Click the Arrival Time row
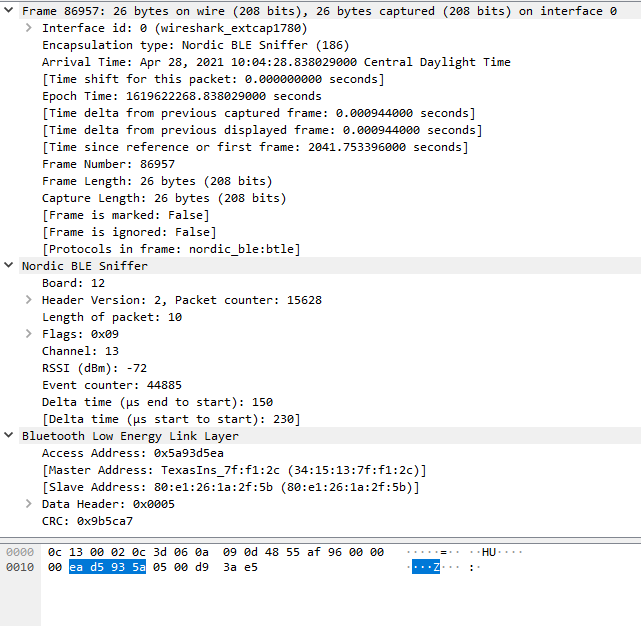 point(275,62)
